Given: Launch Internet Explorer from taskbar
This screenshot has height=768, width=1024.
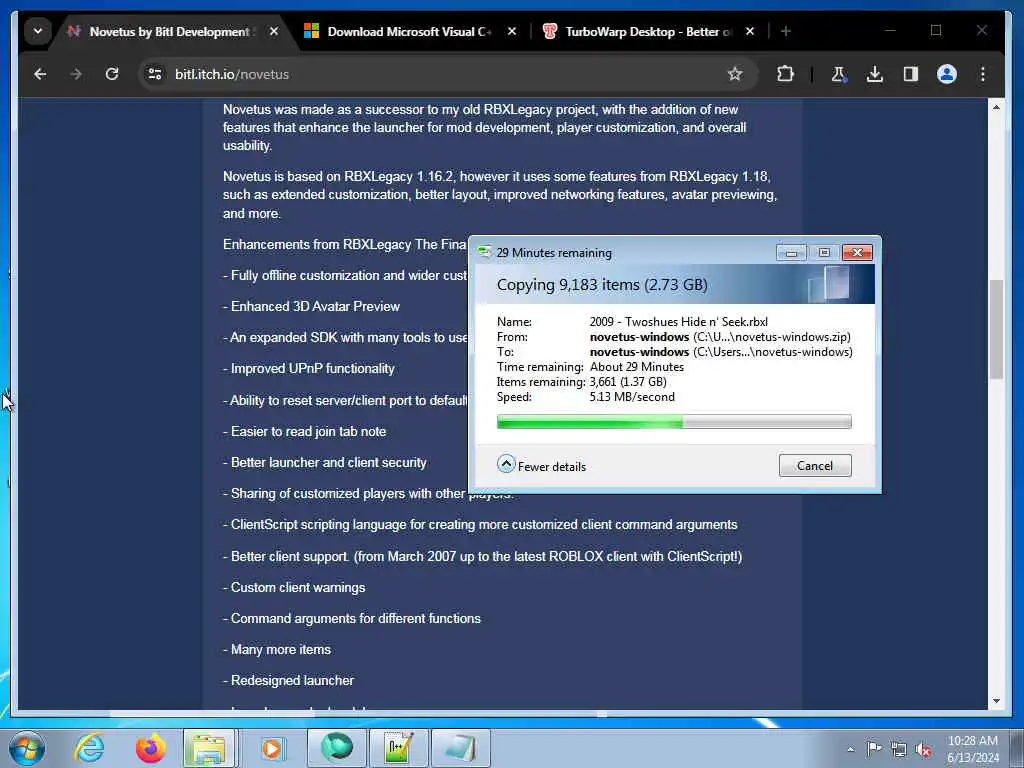Looking at the screenshot, I should [89, 748].
